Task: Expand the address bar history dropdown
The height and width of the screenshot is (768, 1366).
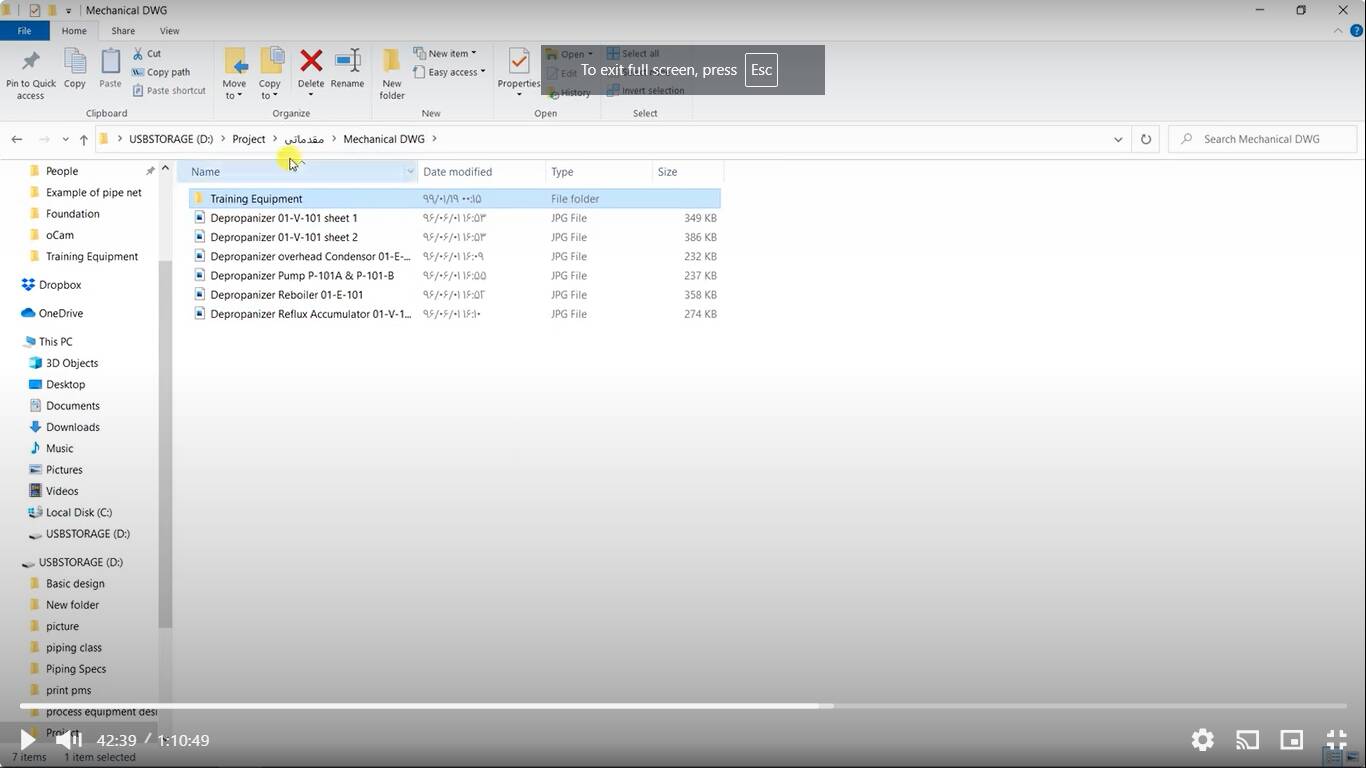Action: pos(1118,139)
